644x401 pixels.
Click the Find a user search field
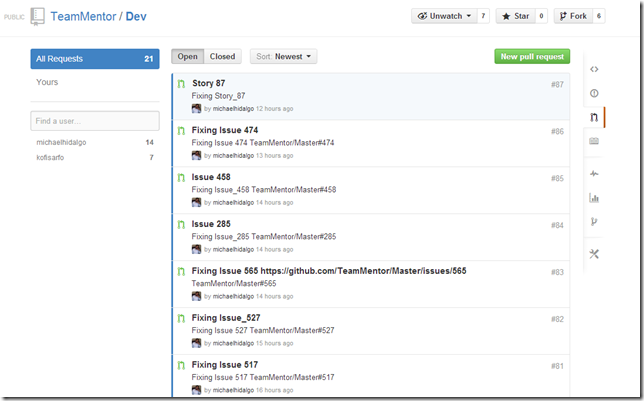click(x=94, y=121)
